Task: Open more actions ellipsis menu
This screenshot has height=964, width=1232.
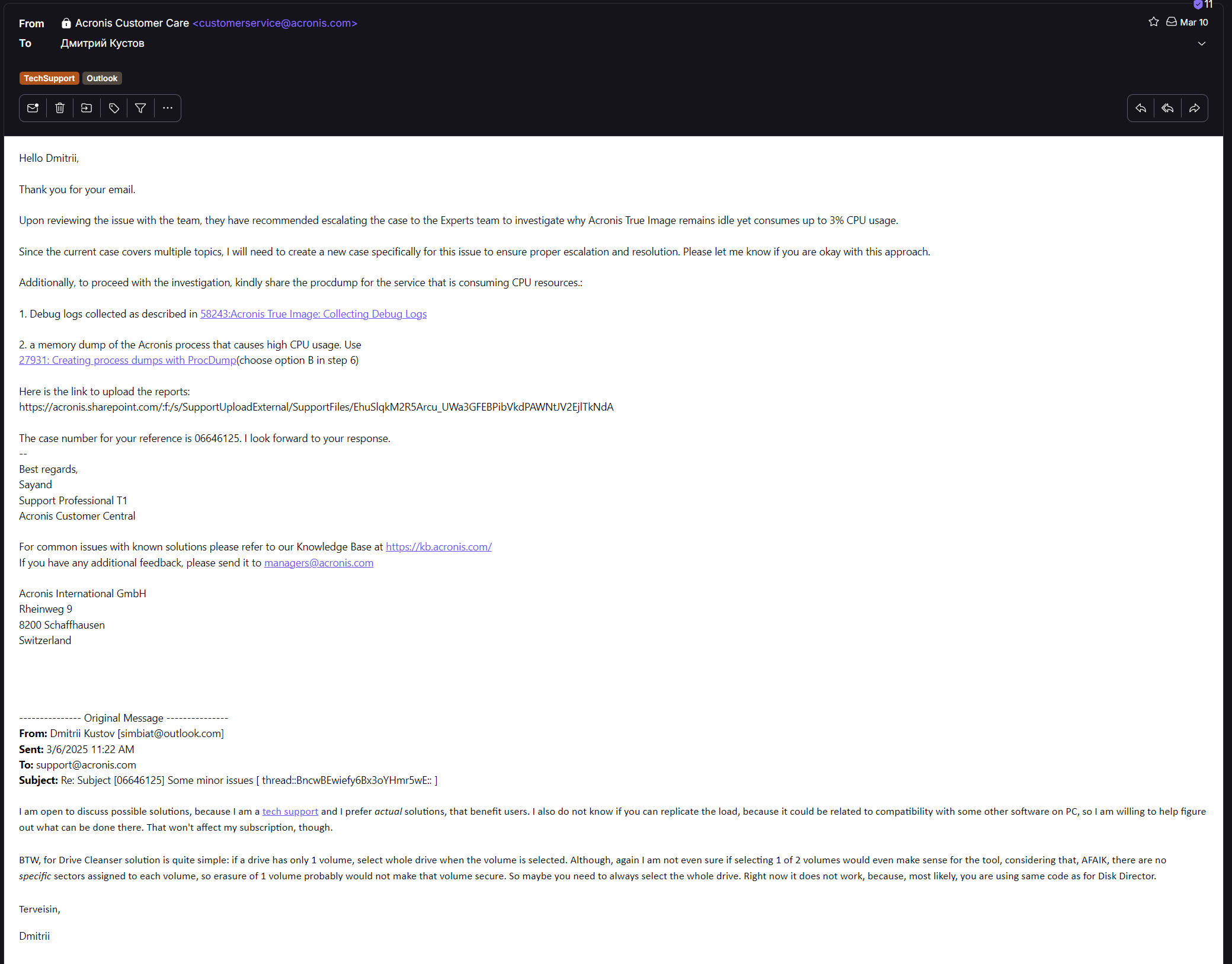Action: click(168, 108)
